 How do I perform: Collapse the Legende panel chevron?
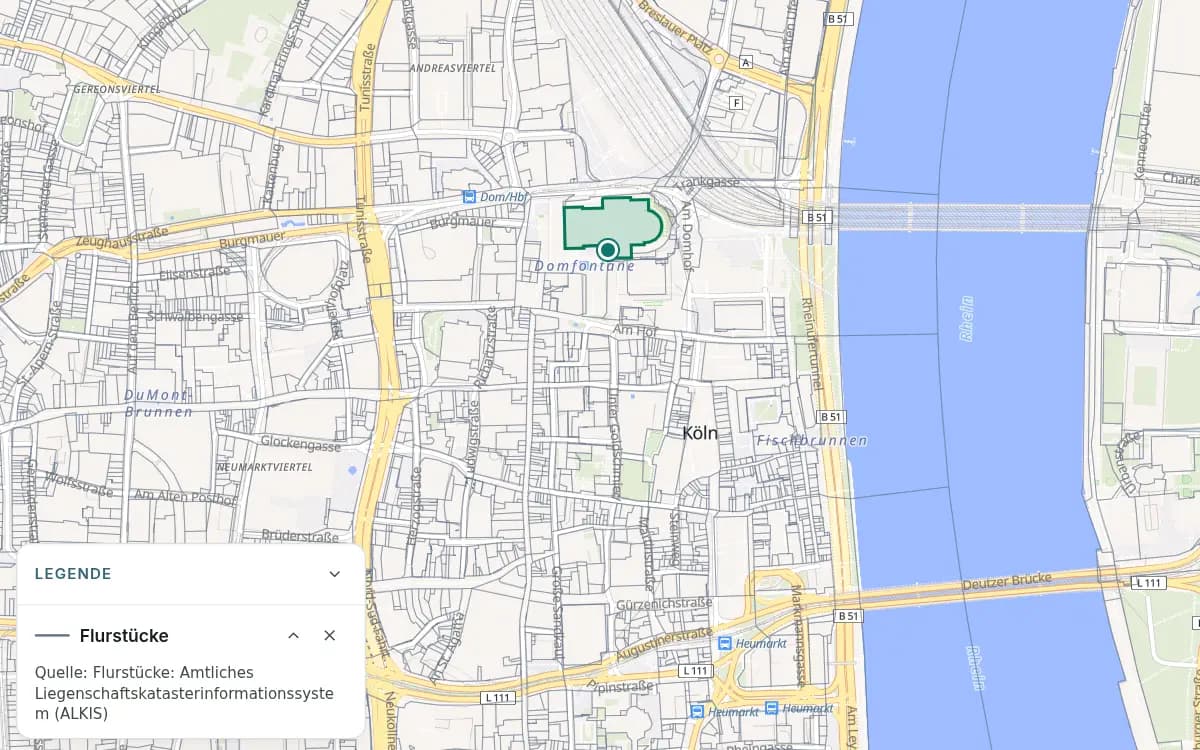tap(335, 574)
